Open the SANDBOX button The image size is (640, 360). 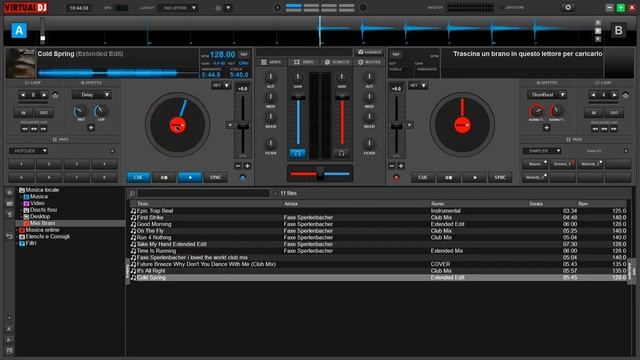[369, 52]
